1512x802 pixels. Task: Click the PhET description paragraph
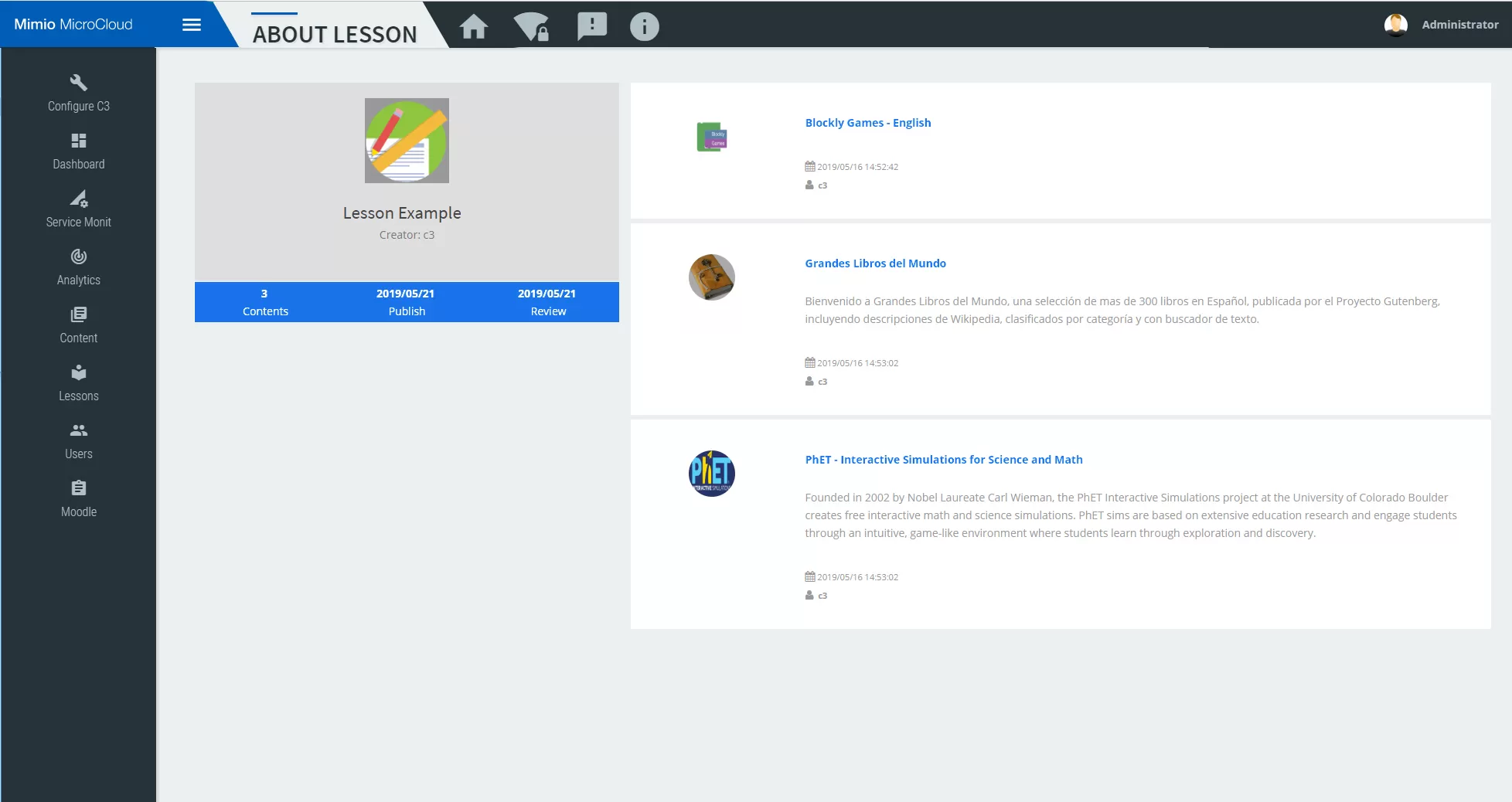1131,515
